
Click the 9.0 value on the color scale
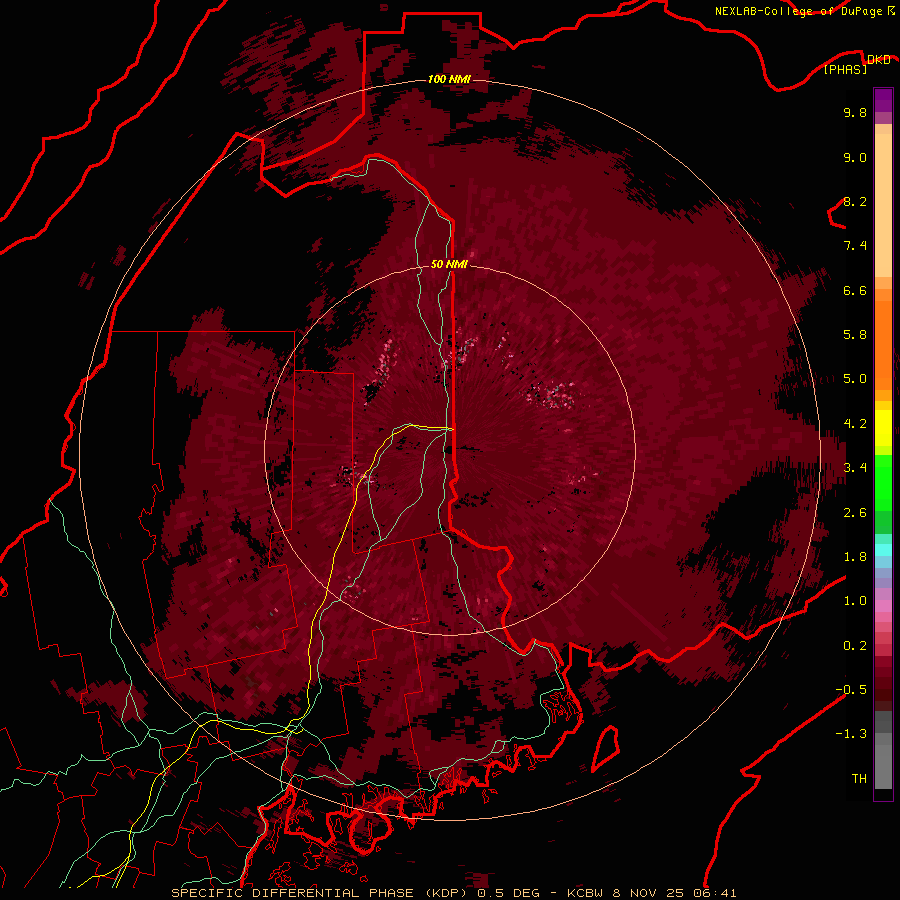click(x=855, y=157)
